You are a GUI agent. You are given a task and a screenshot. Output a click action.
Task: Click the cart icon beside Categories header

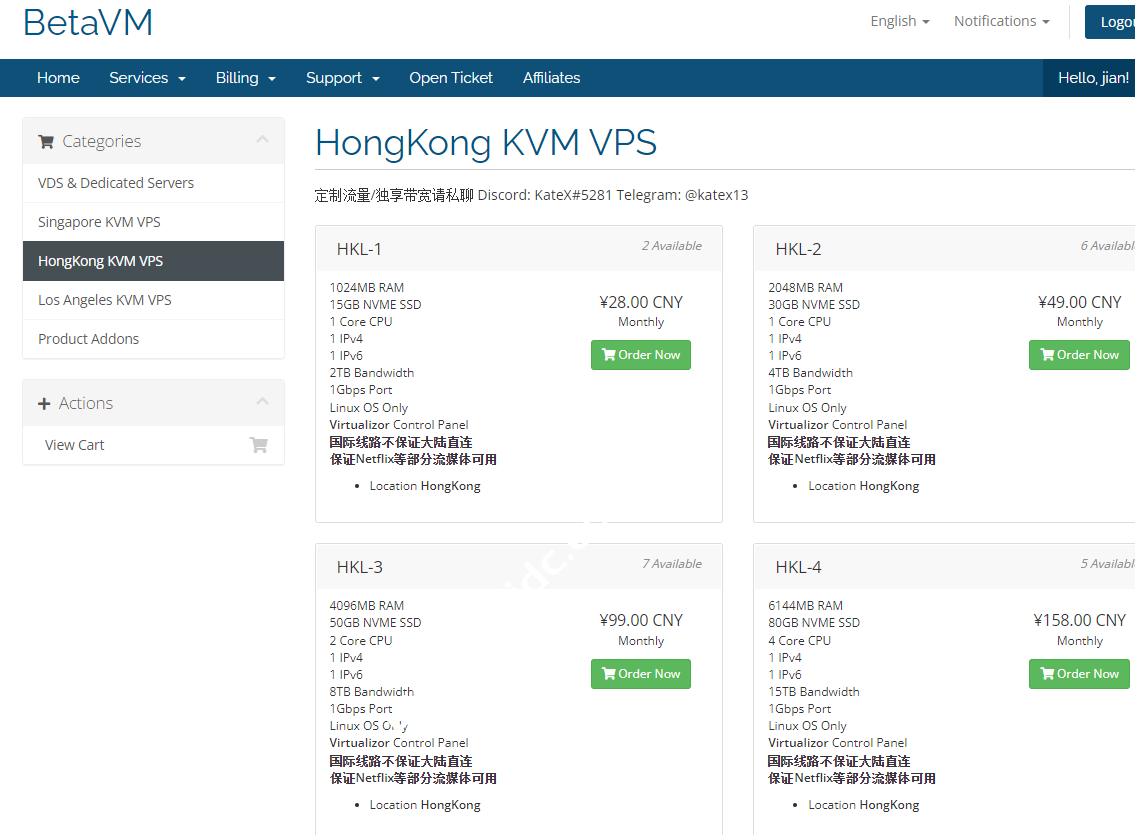[x=45, y=141]
